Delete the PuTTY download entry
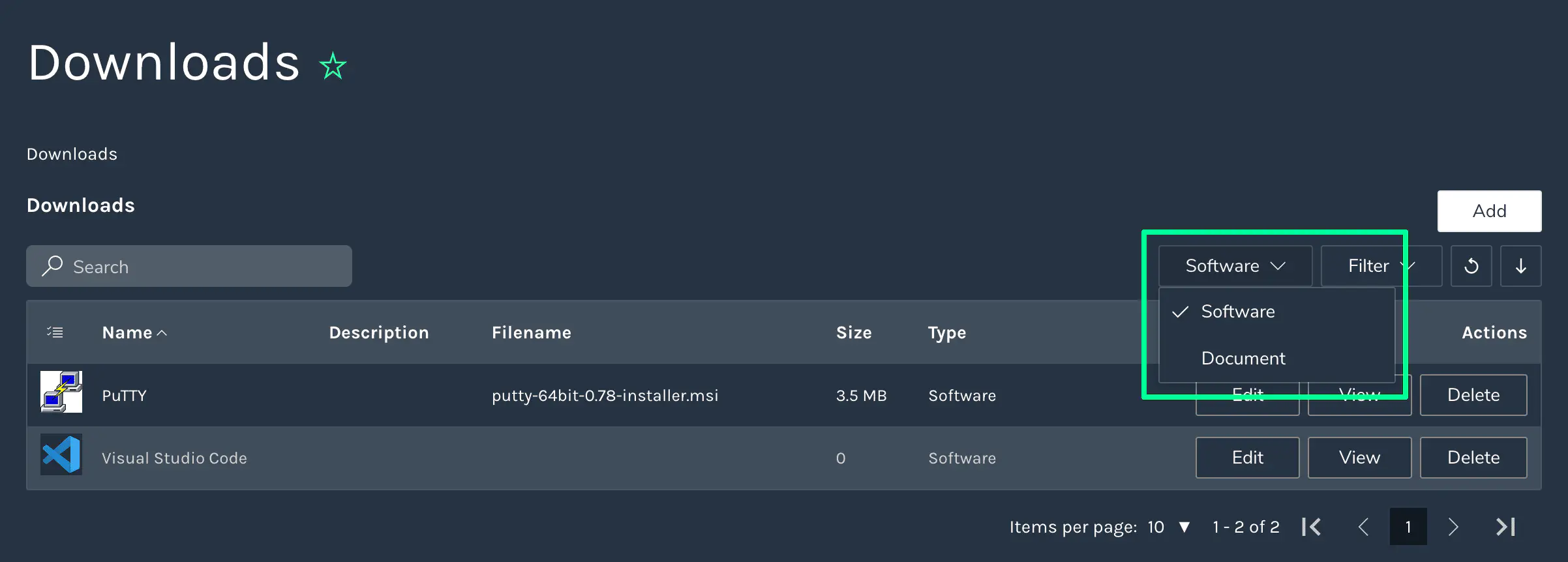Screen dimensions: 1568x562 click(x=1473, y=395)
